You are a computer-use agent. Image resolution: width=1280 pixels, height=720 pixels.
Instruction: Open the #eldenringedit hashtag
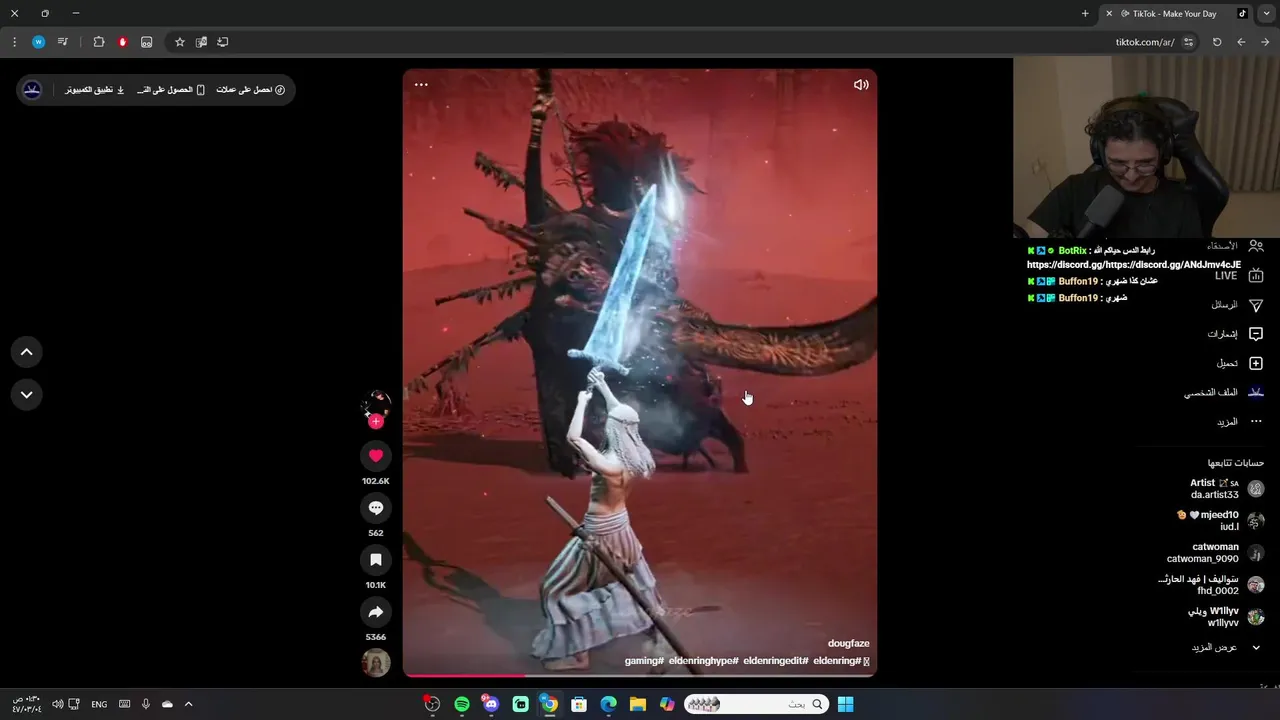tap(775, 661)
